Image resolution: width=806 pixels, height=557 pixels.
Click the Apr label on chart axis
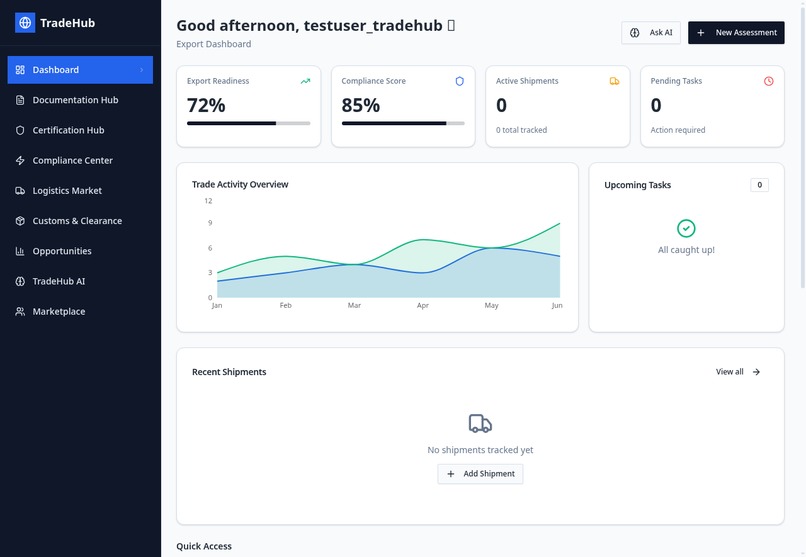[423, 305]
